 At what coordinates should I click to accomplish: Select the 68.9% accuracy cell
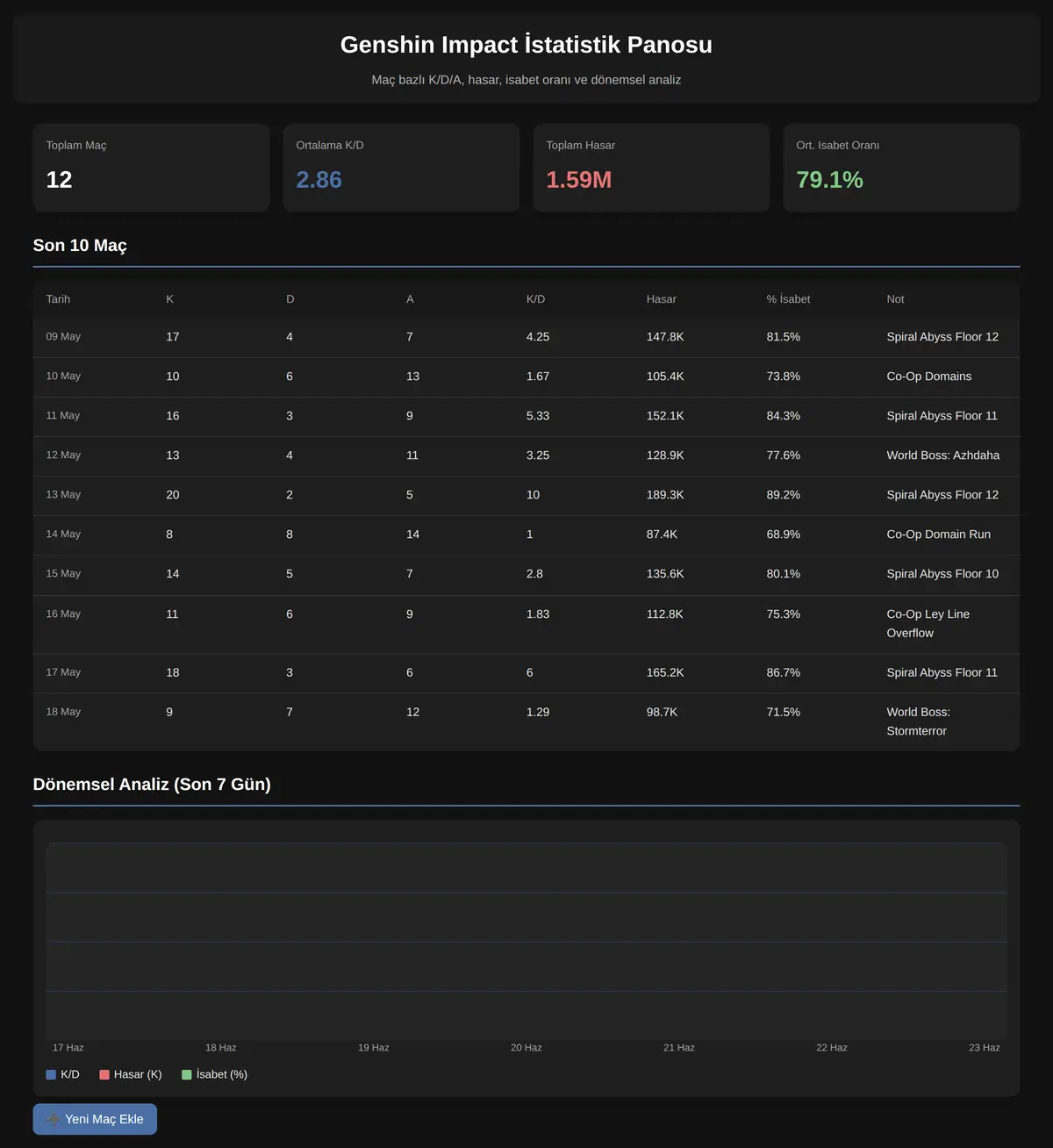click(784, 535)
